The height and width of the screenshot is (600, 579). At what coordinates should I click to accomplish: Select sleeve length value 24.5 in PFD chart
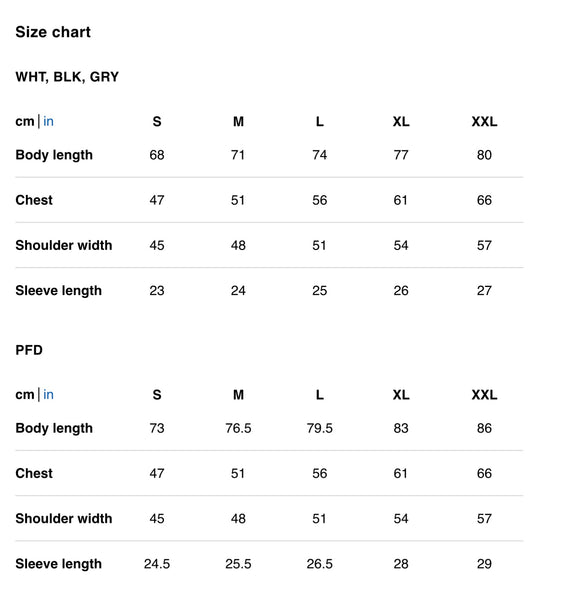(157, 564)
